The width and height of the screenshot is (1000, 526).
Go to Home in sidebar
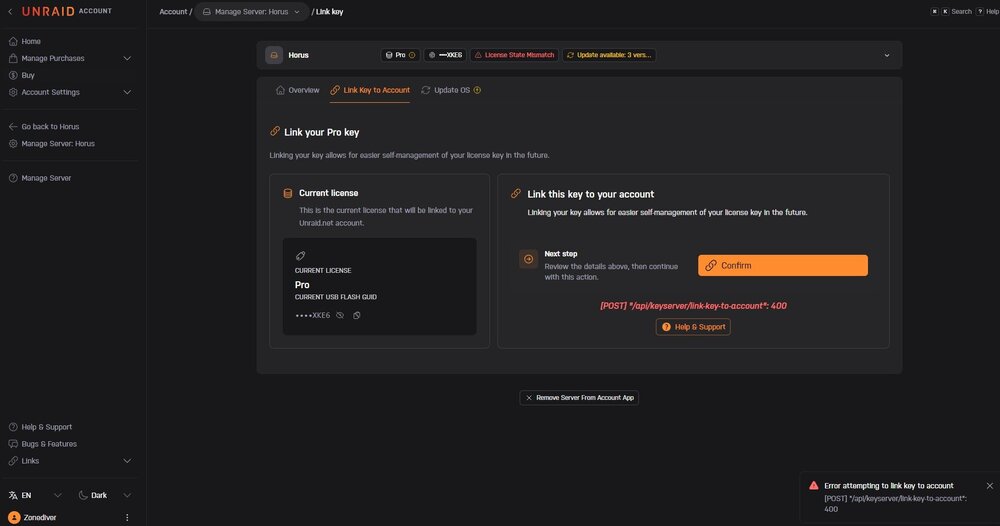[31, 41]
